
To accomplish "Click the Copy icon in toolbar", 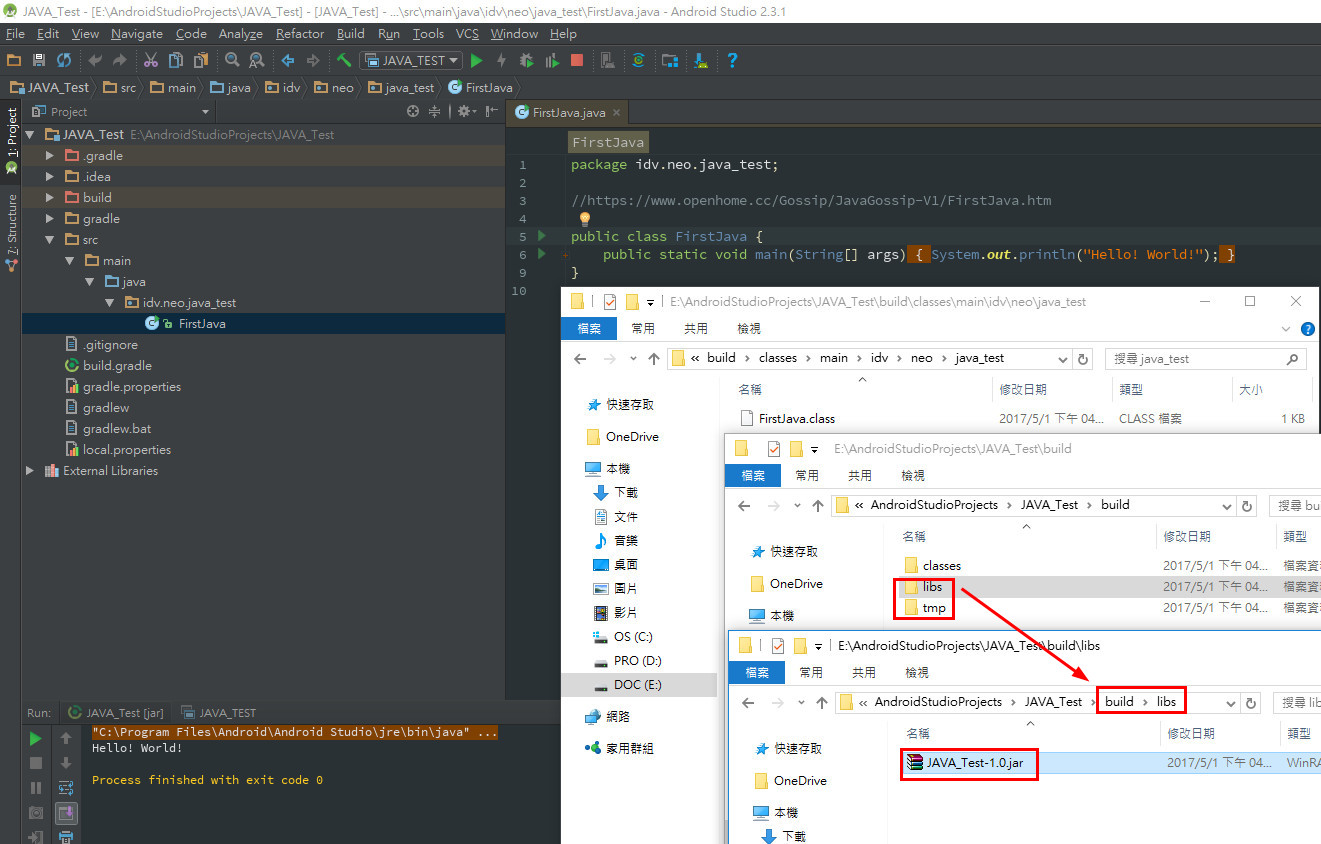I will point(175,61).
